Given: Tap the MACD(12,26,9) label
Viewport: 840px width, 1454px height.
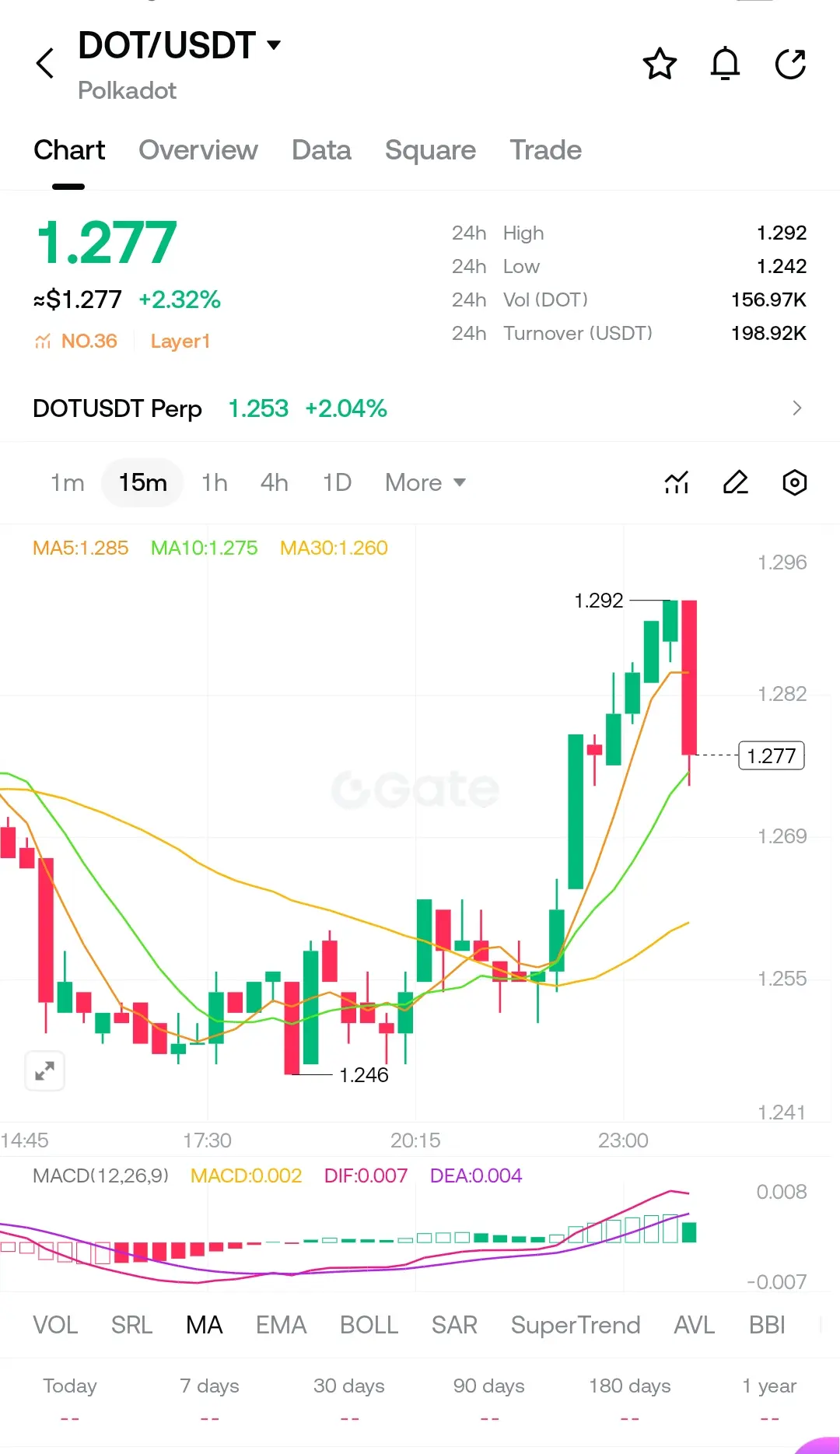Looking at the screenshot, I should point(100,1175).
